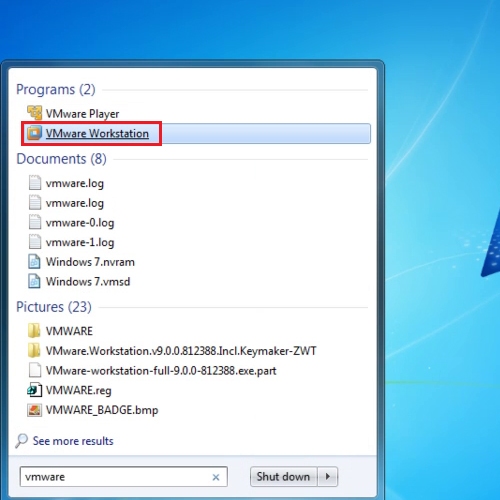The image size is (500, 500).
Task: Open Windows 7.nvram file icon
Action: point(35,261)
